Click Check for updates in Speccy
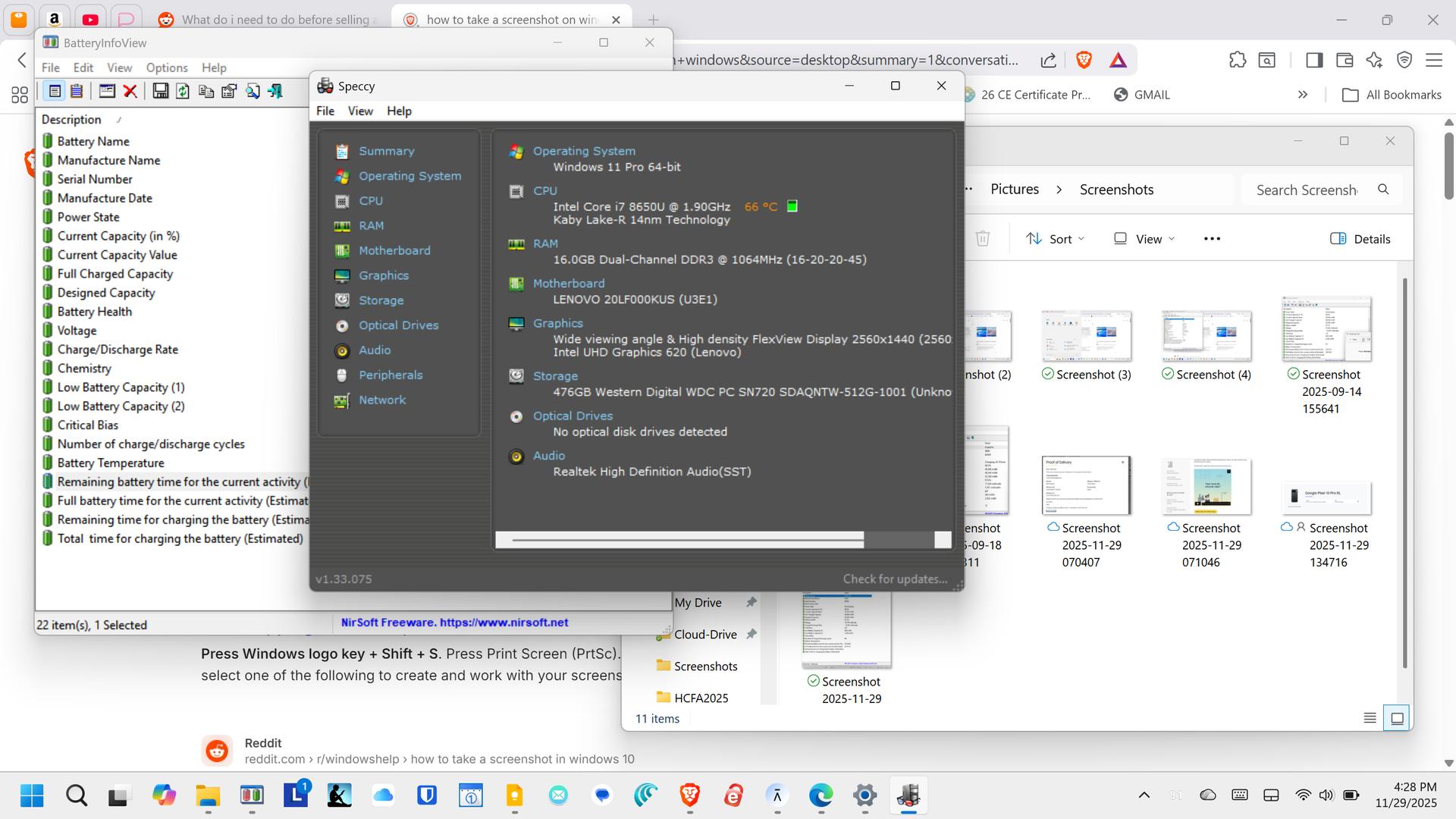This screenshot has width=1456, height=819. coord(895,579)
